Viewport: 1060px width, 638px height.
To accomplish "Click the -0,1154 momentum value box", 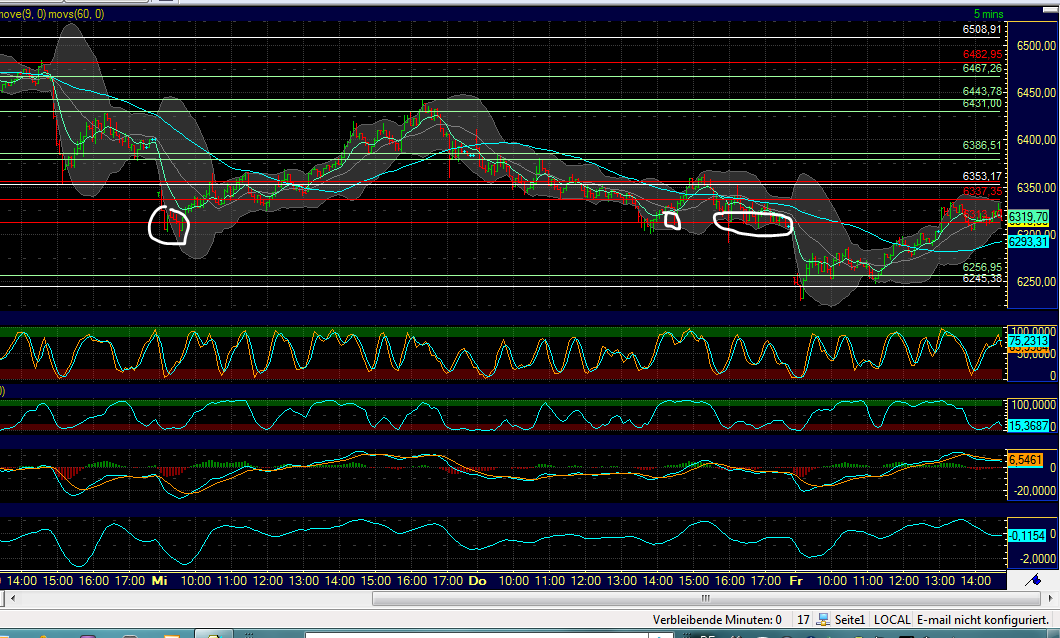I will [1027, 536].
